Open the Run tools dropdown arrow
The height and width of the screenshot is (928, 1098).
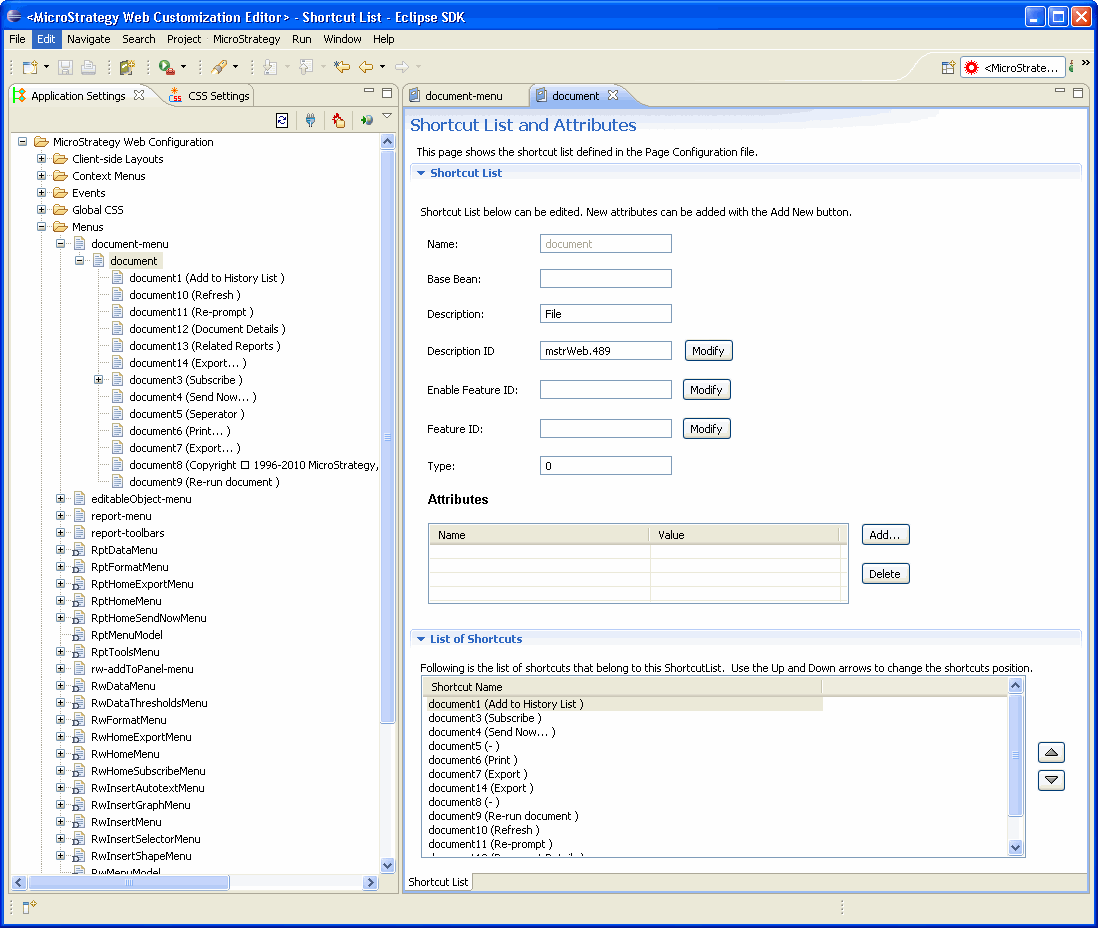tap(183, 67)
